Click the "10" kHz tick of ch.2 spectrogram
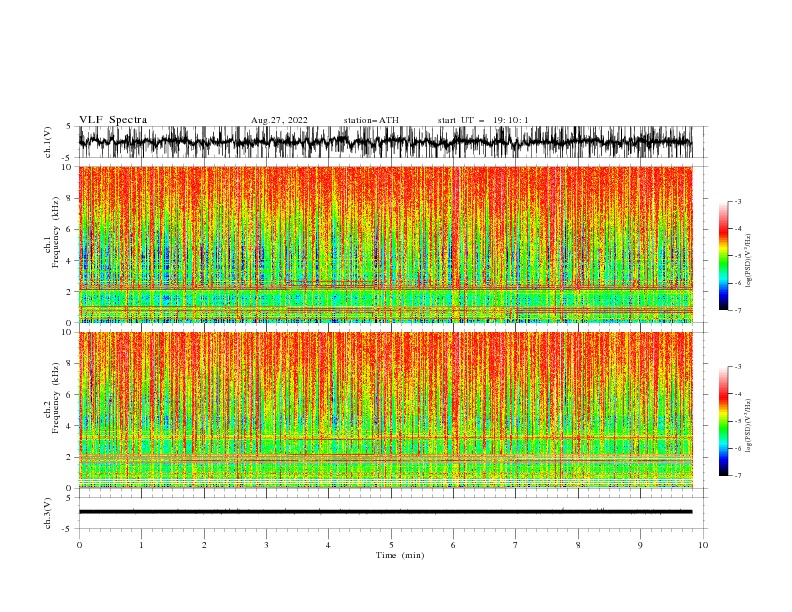 tap(68, 332)
